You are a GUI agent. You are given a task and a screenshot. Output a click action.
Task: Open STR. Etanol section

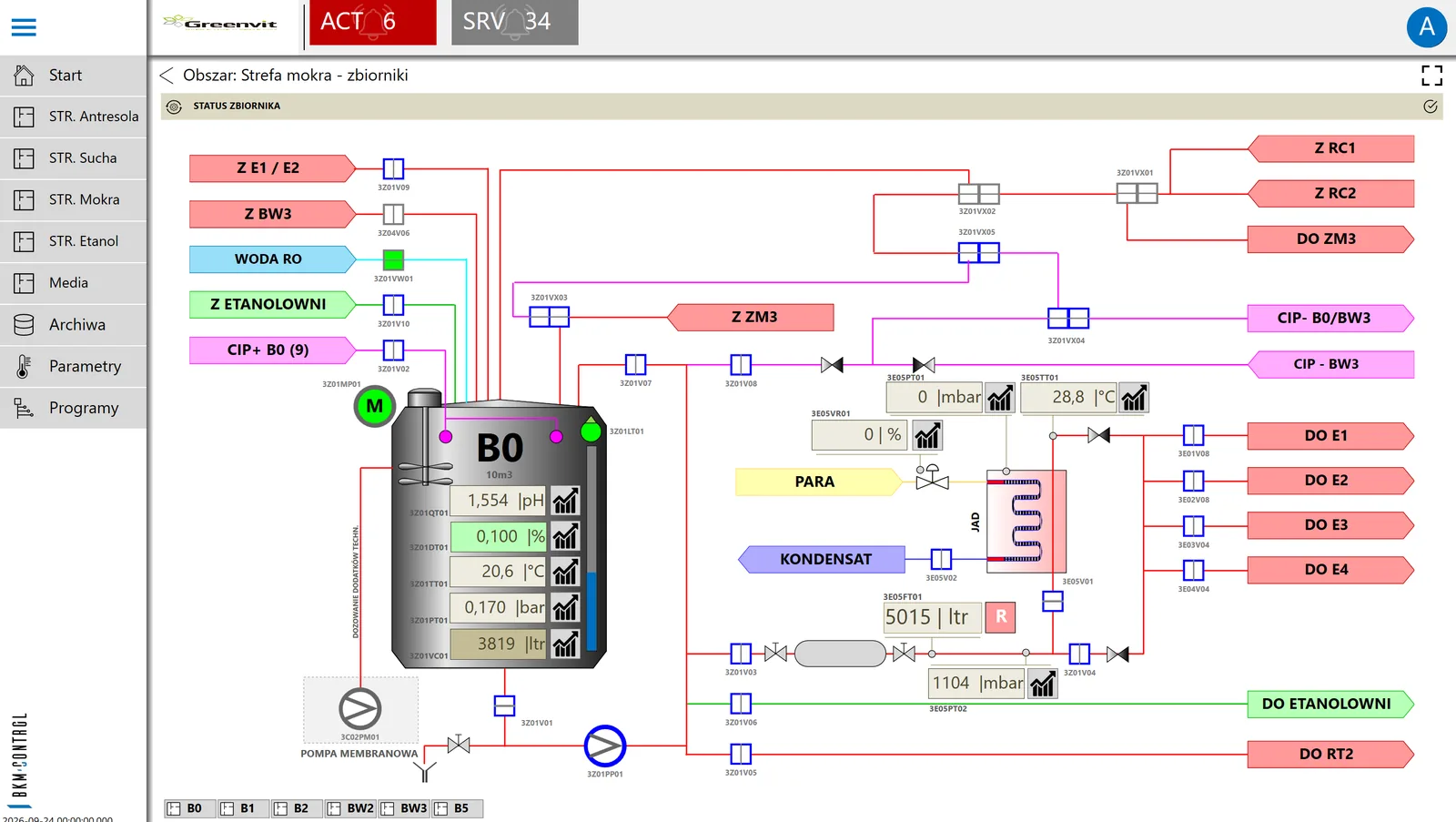[73, 241]
